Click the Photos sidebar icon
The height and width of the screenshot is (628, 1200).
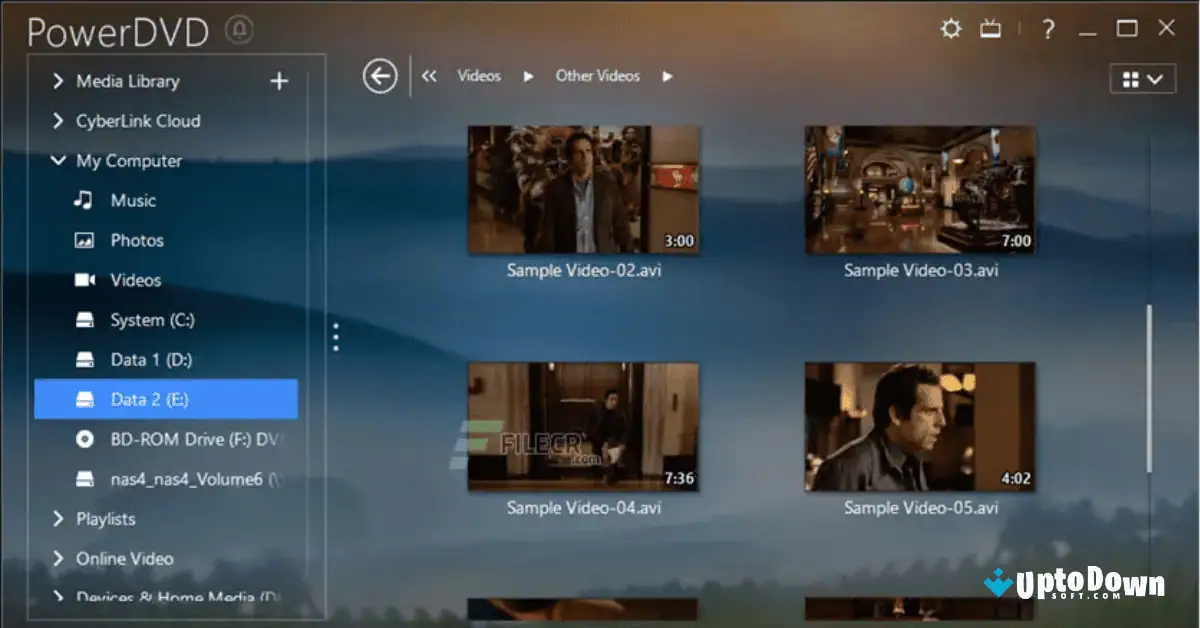pyautogui.click(x=85, y=240)
